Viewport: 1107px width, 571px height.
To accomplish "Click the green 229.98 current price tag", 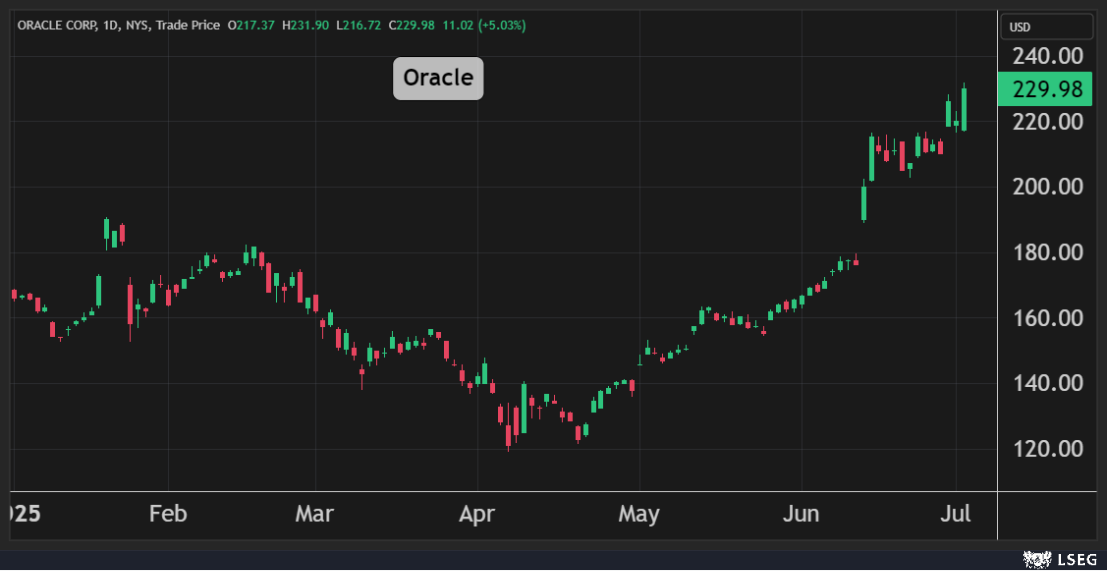I will (1046, 89).
